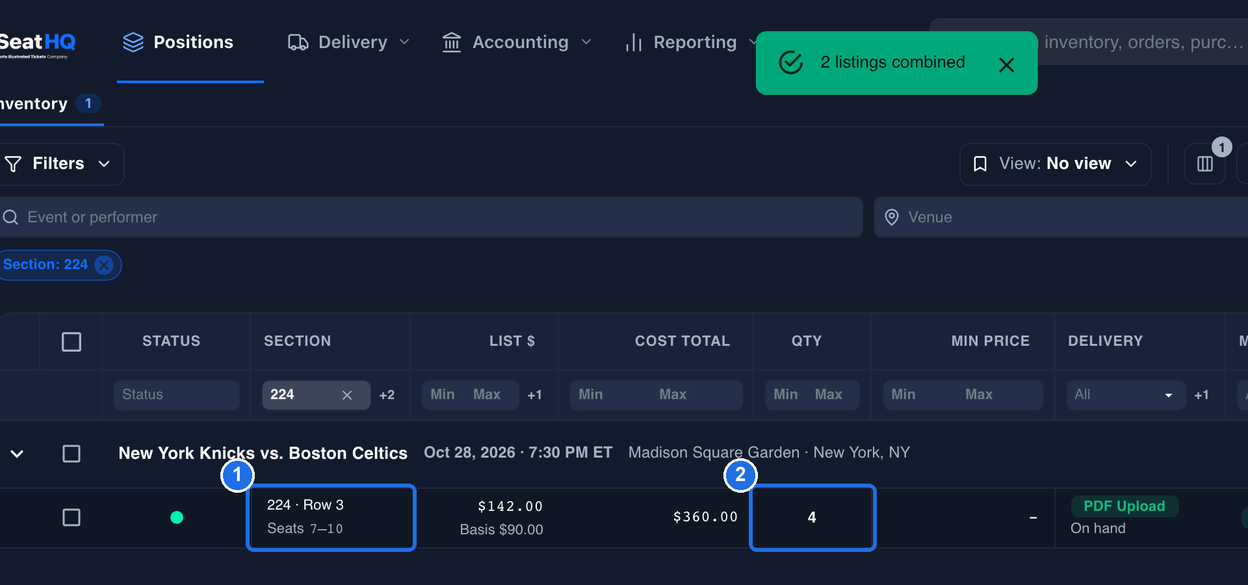Clear the 224 section filter value
1248x585 pixels.
pyautogui.click(x=347, y=395)
